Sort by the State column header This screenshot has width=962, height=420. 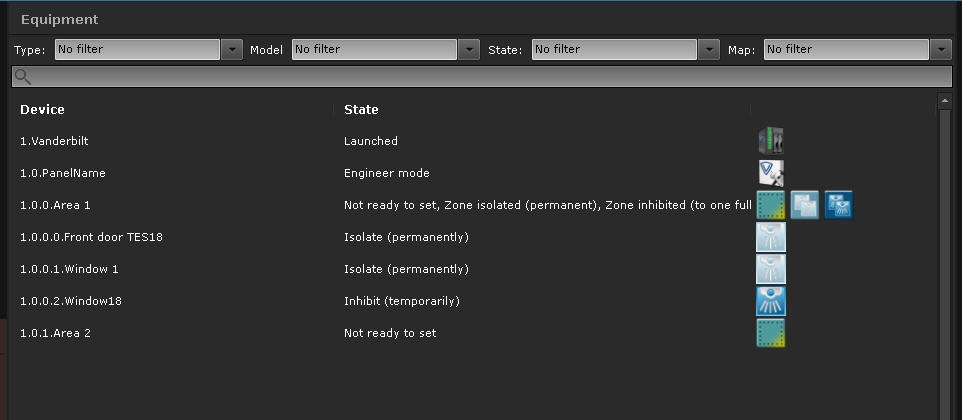361,109
